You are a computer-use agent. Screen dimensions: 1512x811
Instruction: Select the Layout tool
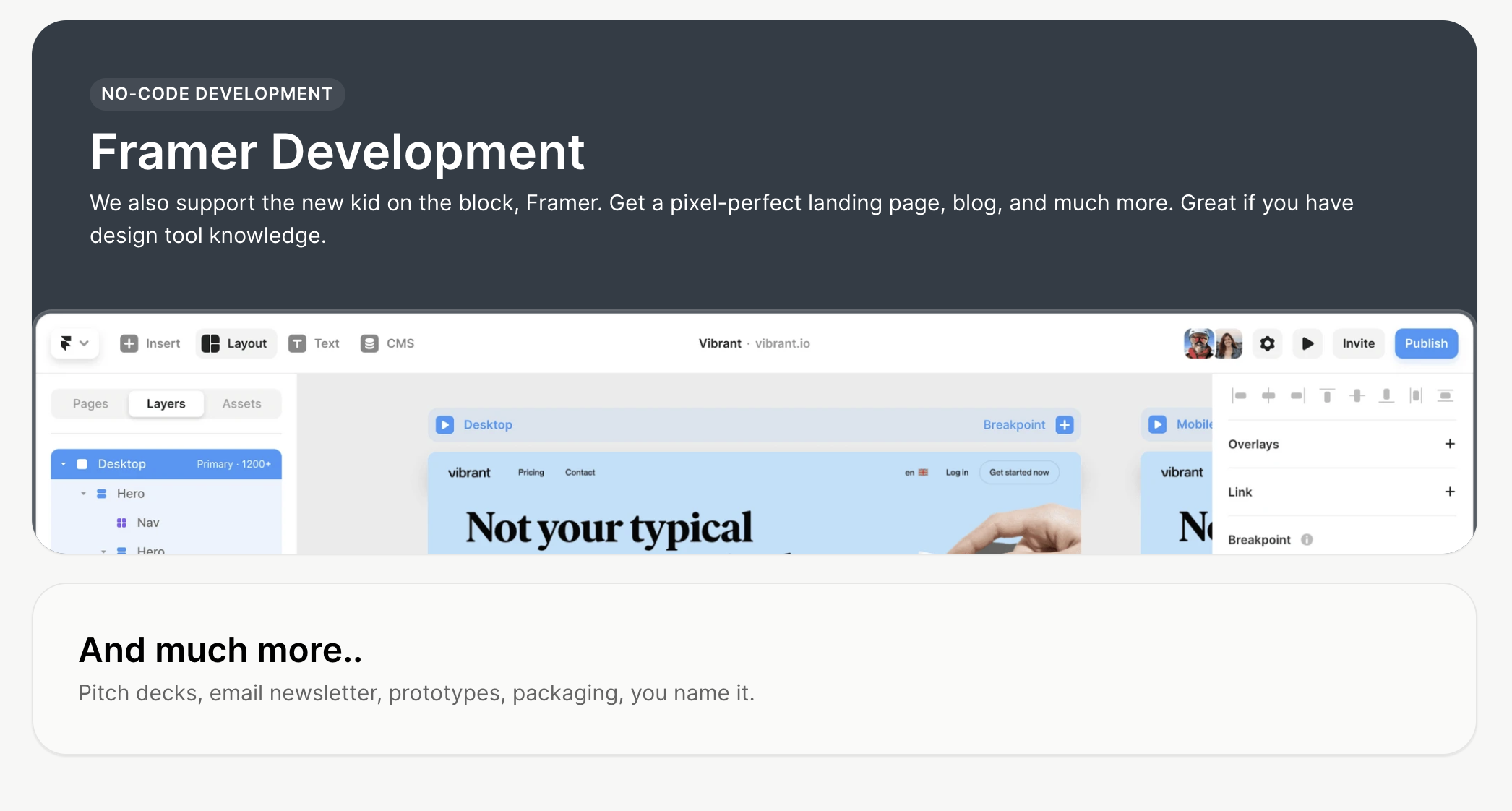point(236,343)
